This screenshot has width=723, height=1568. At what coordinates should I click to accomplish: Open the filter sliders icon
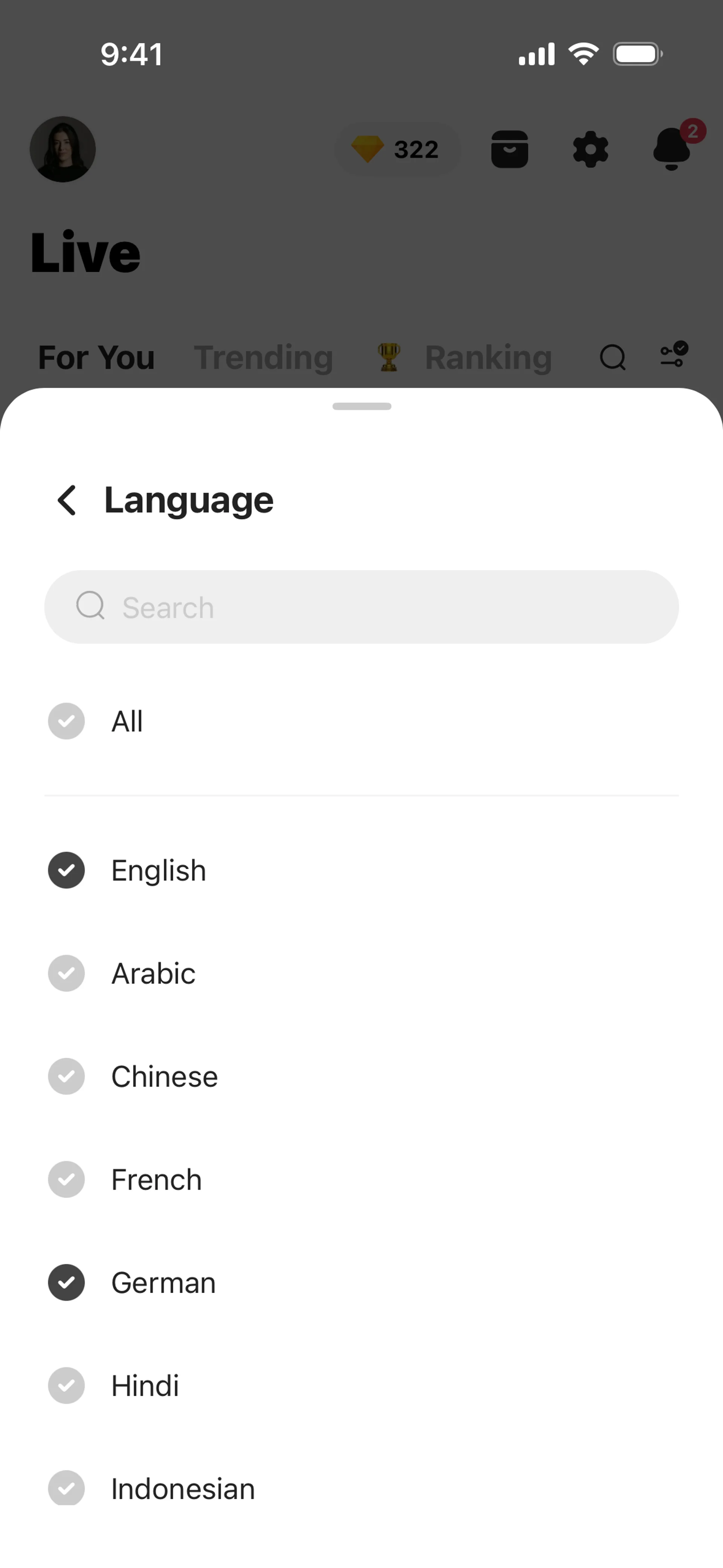[674, 355]
